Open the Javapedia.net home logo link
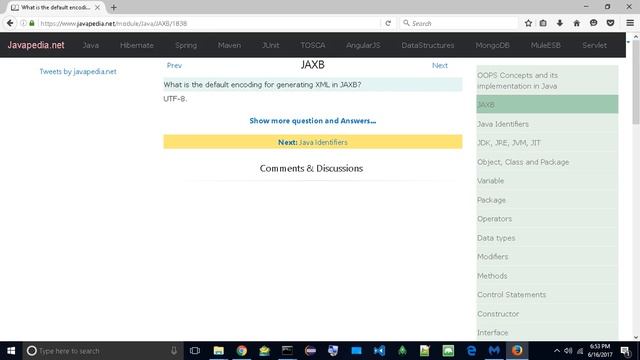The image size is (640, 360). click(36, 45)
